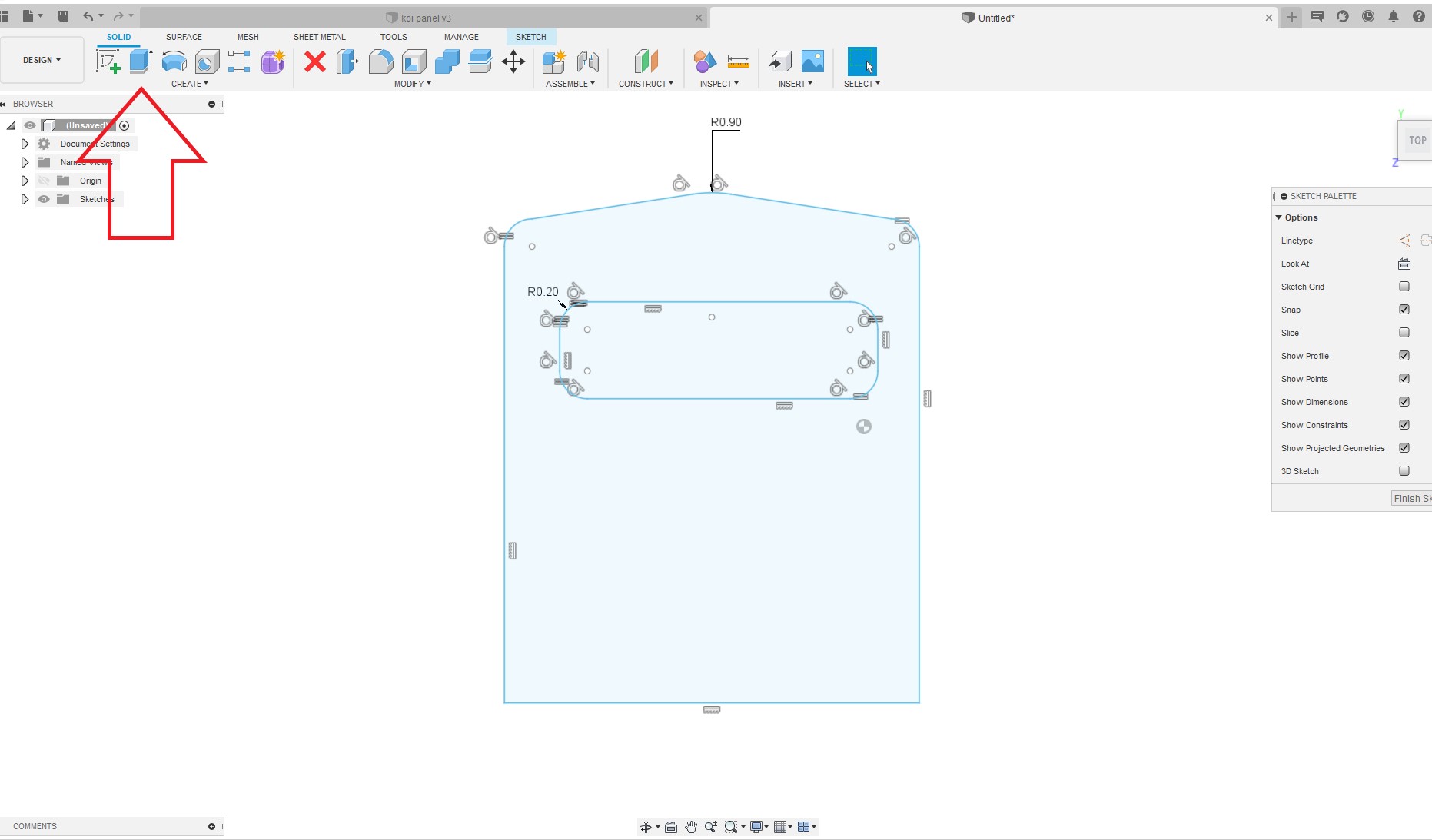1432x840 pixels.
Task: Select the Measure tool
Action: (739, 61)
